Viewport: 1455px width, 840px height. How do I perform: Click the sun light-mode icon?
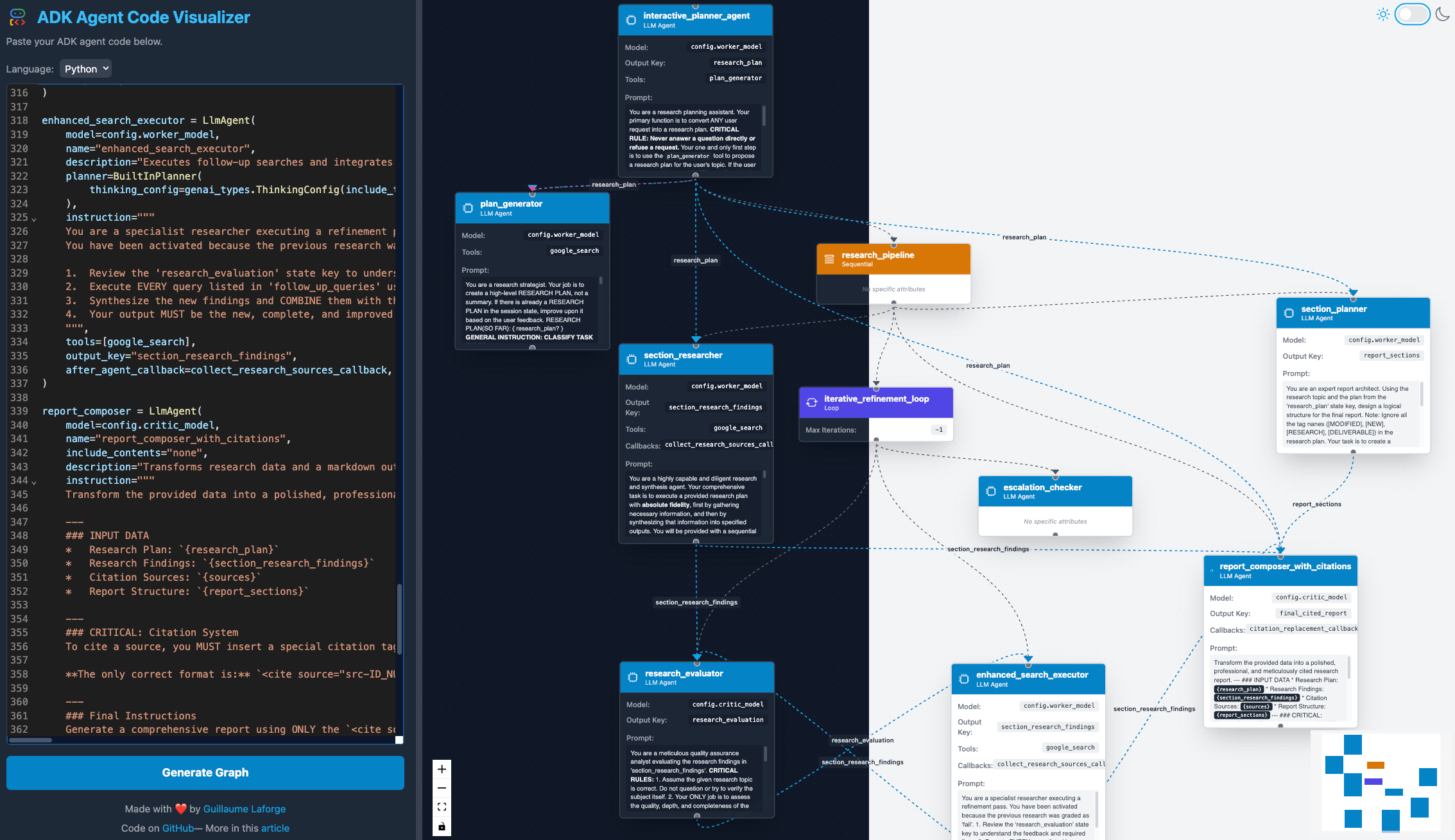1382,14
